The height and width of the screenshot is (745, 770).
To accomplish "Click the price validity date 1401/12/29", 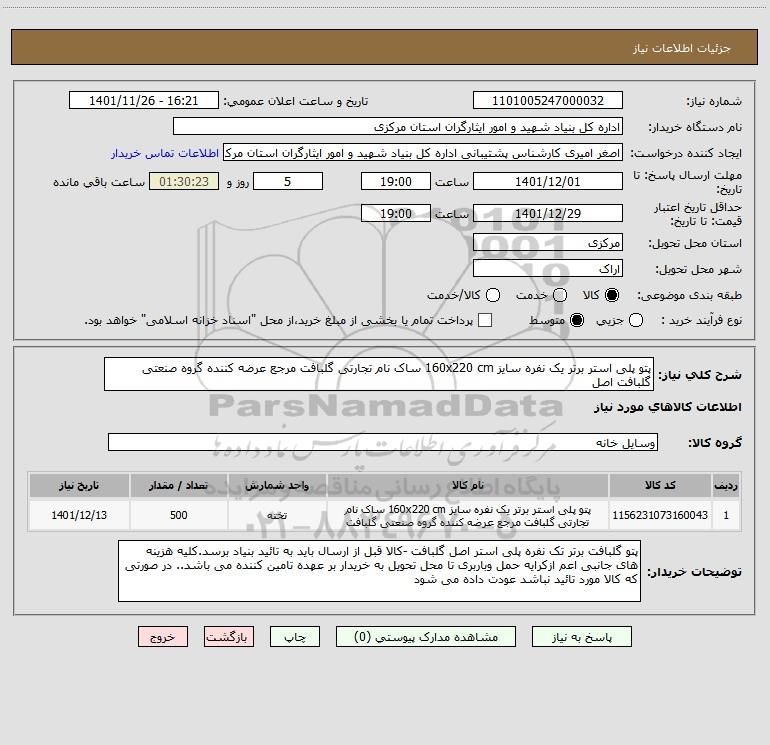I will [x=548, y=213].
